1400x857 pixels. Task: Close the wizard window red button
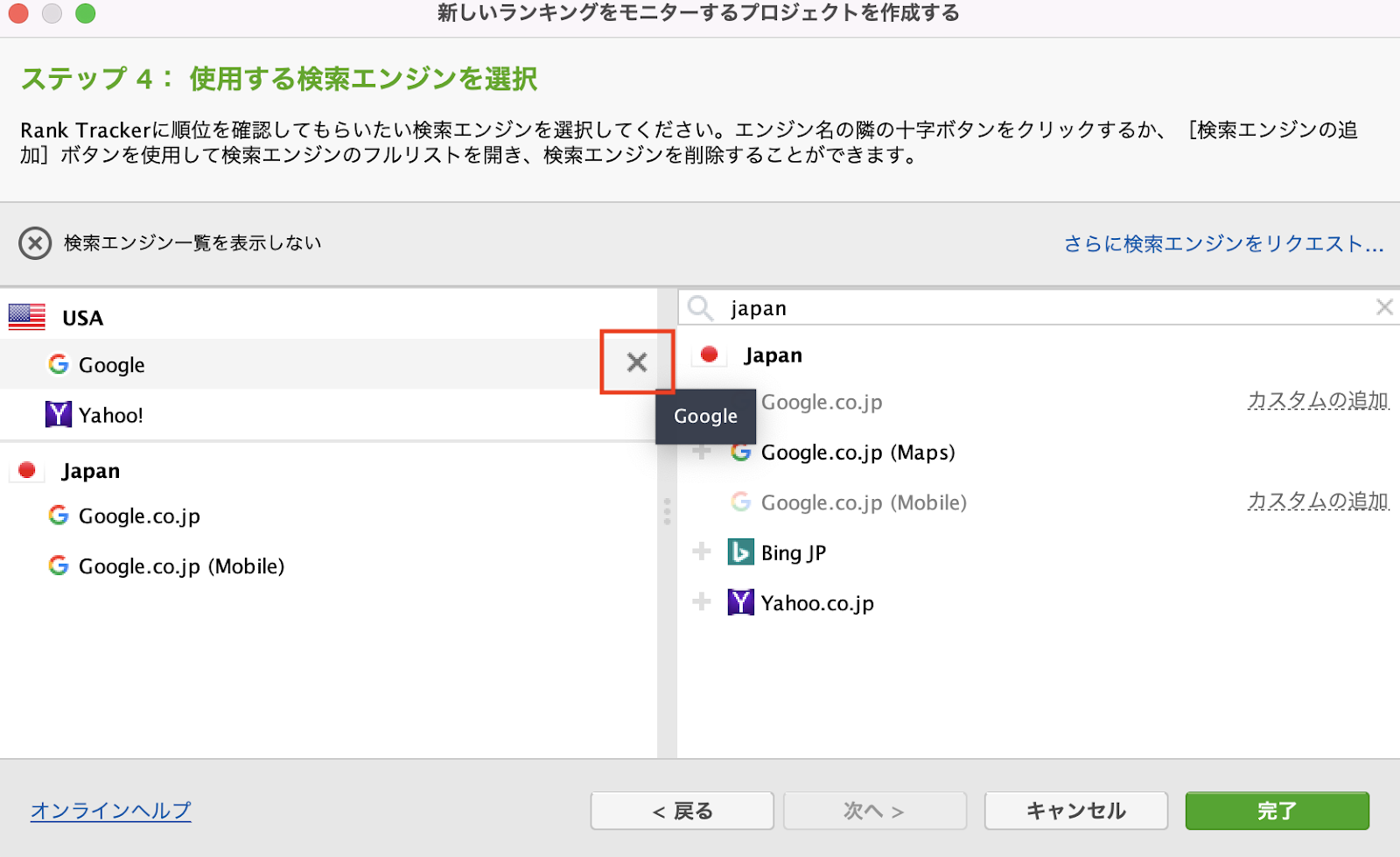[18, 13]
